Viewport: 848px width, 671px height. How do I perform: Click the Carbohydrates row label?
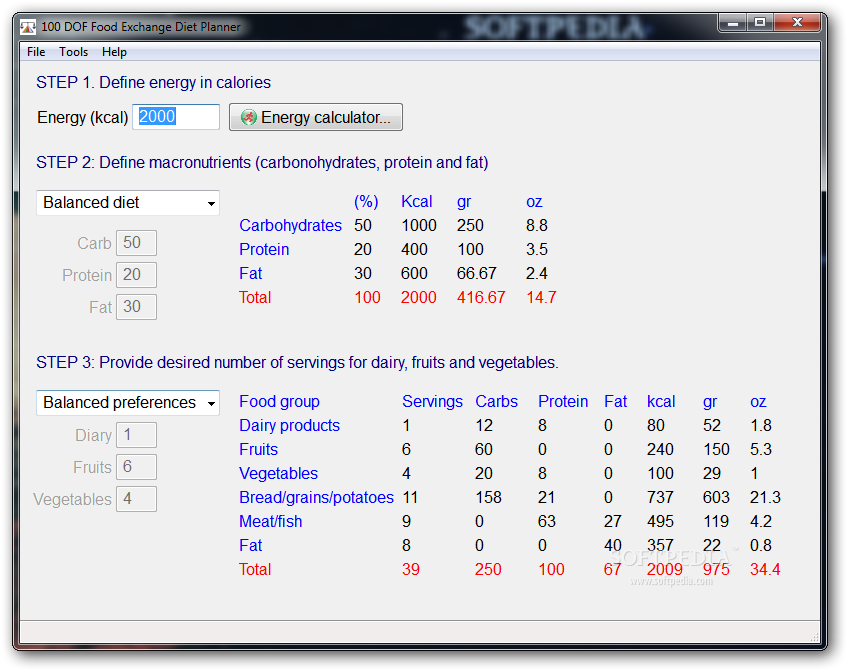290,225
